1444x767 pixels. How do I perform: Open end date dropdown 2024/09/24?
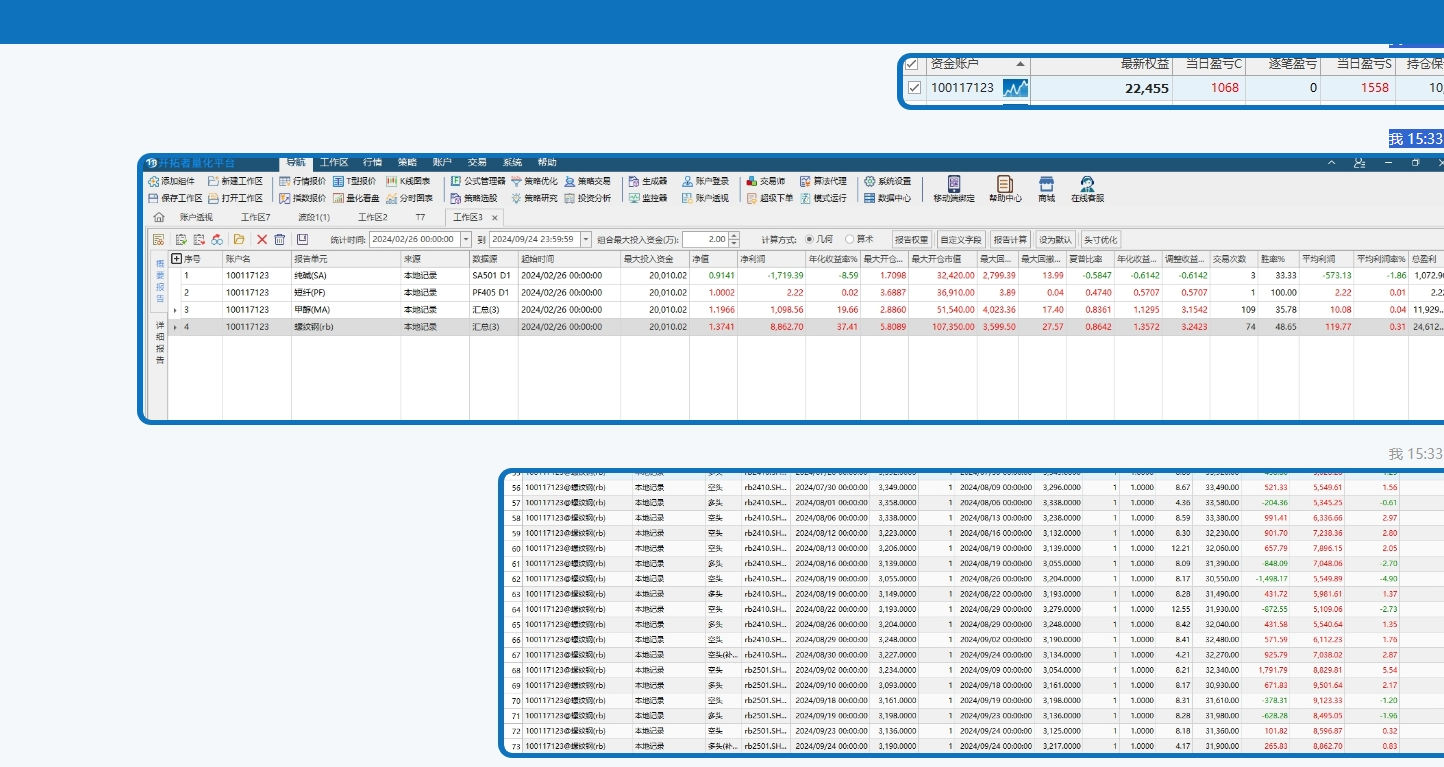click(584, 239)
